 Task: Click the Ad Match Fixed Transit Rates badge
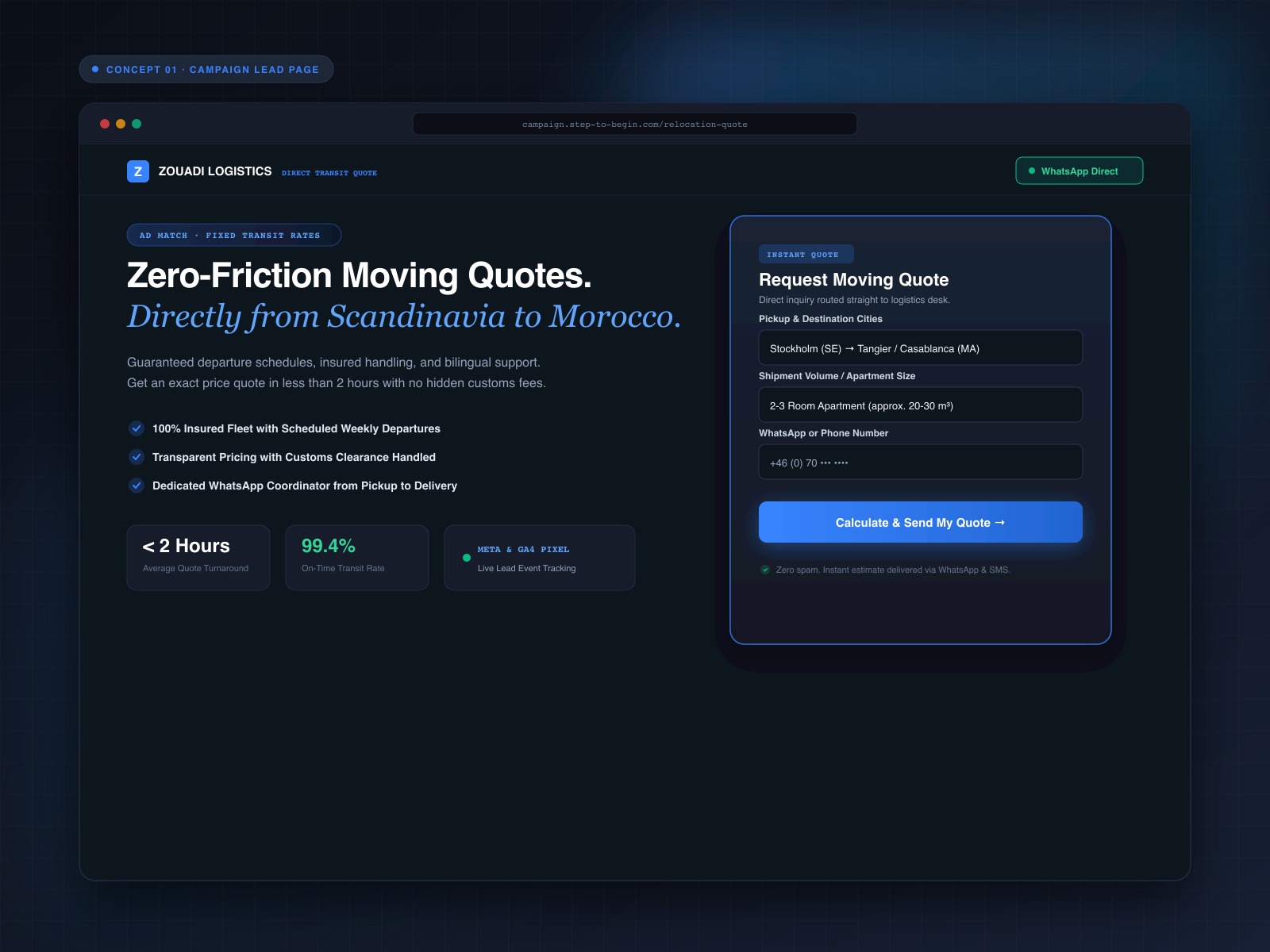(x=234, y=235)
